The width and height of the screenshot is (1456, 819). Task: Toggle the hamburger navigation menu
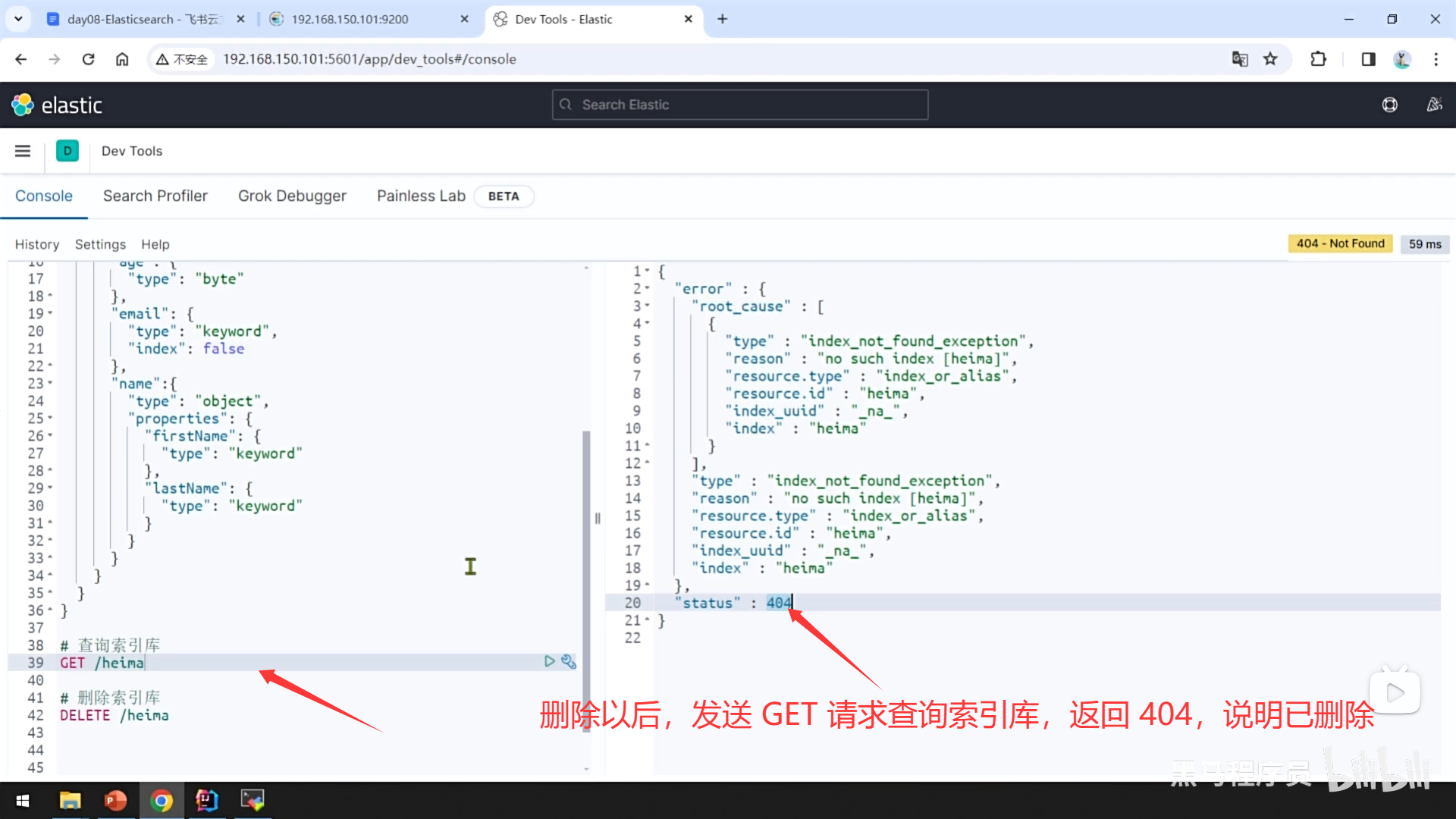point(23,151)
